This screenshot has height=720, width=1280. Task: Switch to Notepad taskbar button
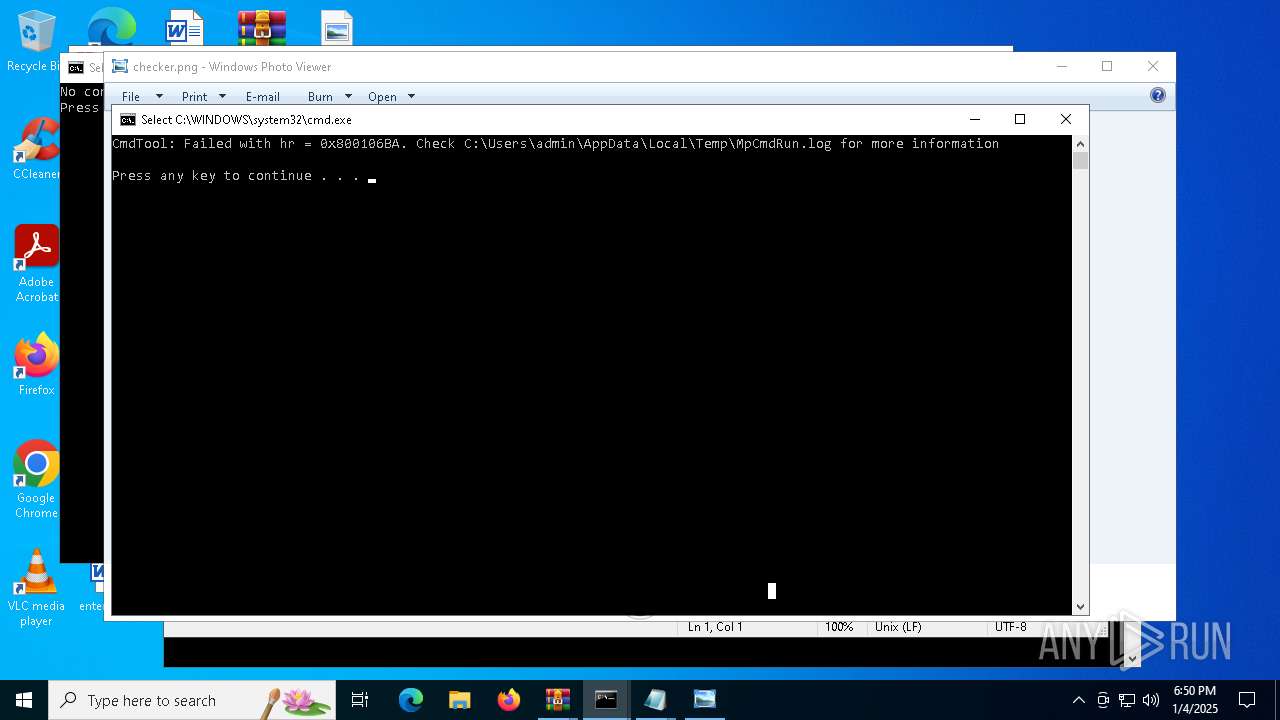coord(655,700)
